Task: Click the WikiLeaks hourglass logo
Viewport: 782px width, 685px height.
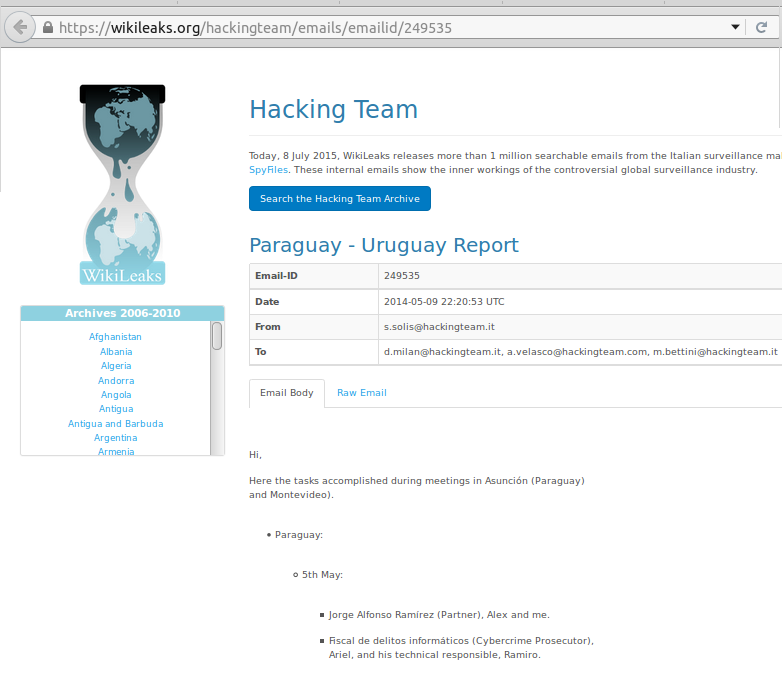Action: pyautogui.click(x=122, y=184)
